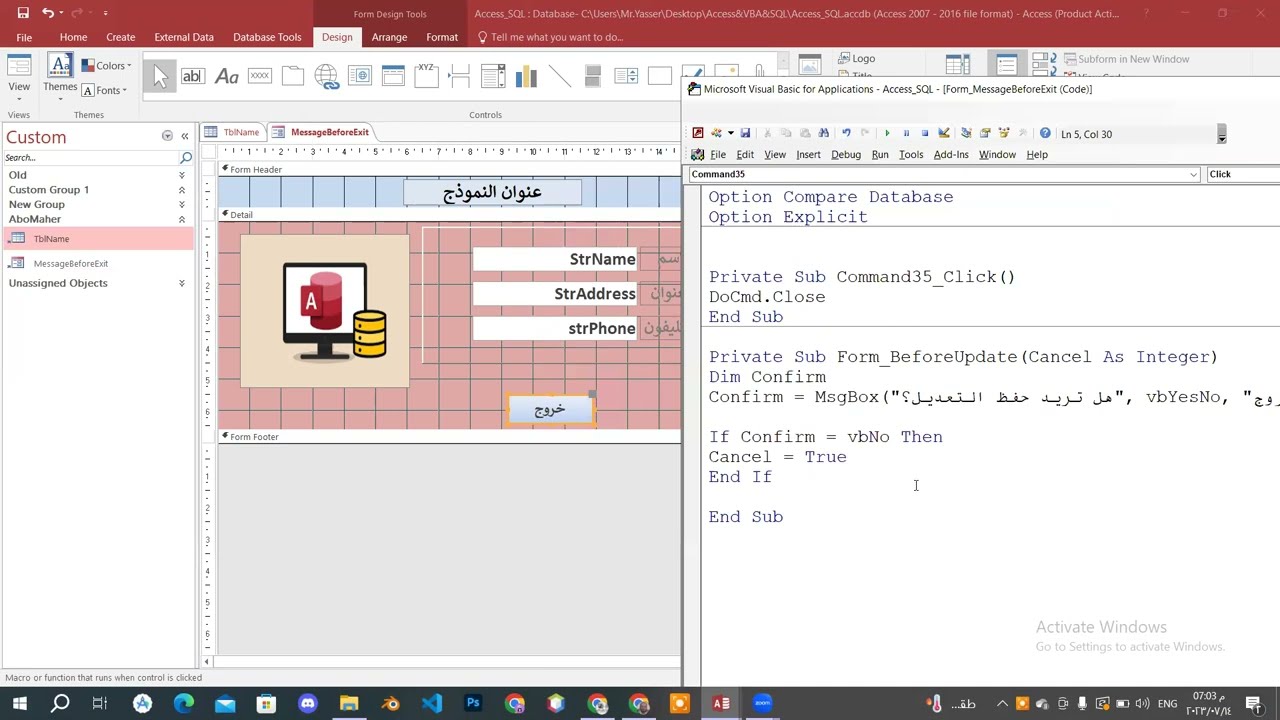Click the Find binoculars icon in VBA toolbar

coord(823,133)
